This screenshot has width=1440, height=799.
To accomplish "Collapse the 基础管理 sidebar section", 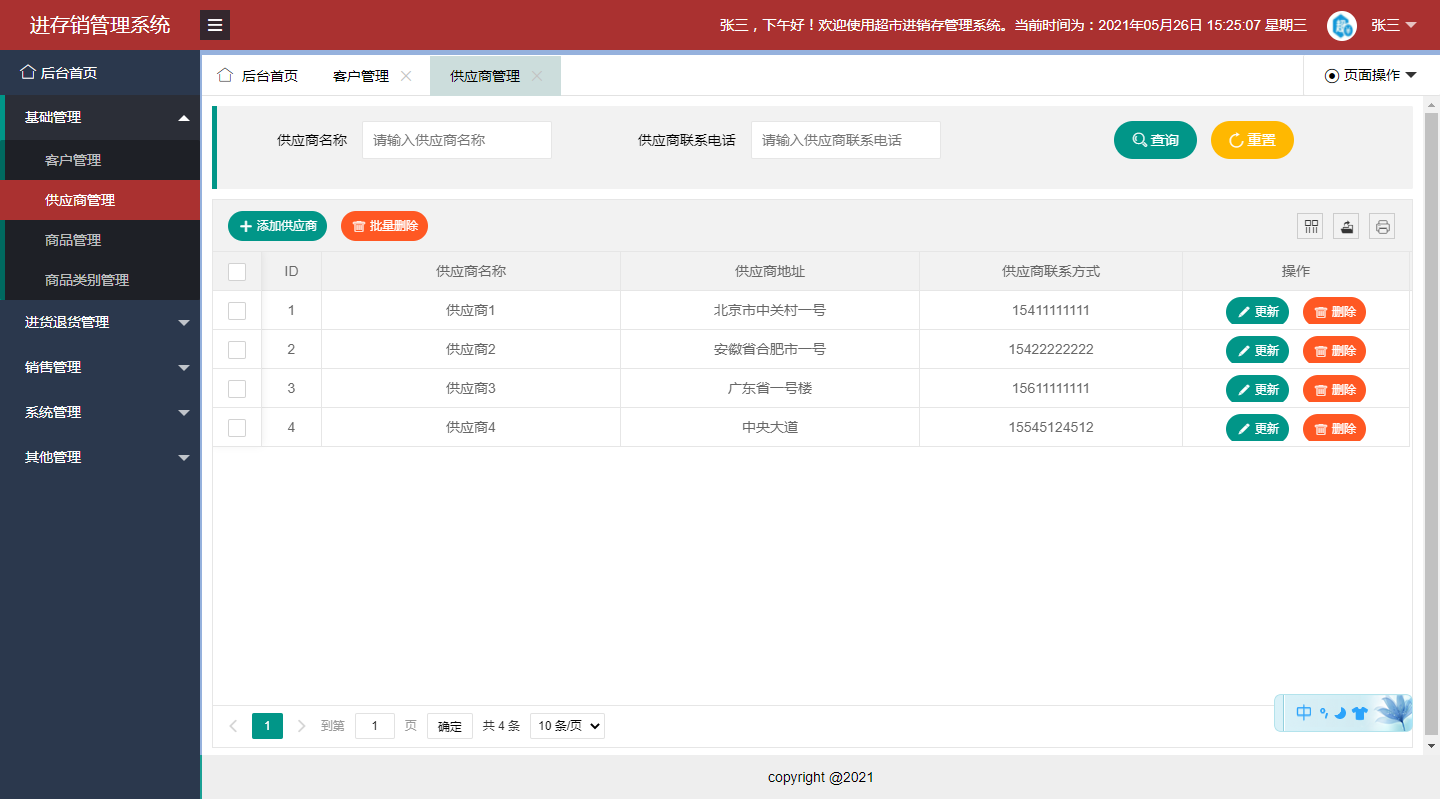I will [x=102, y=117].
